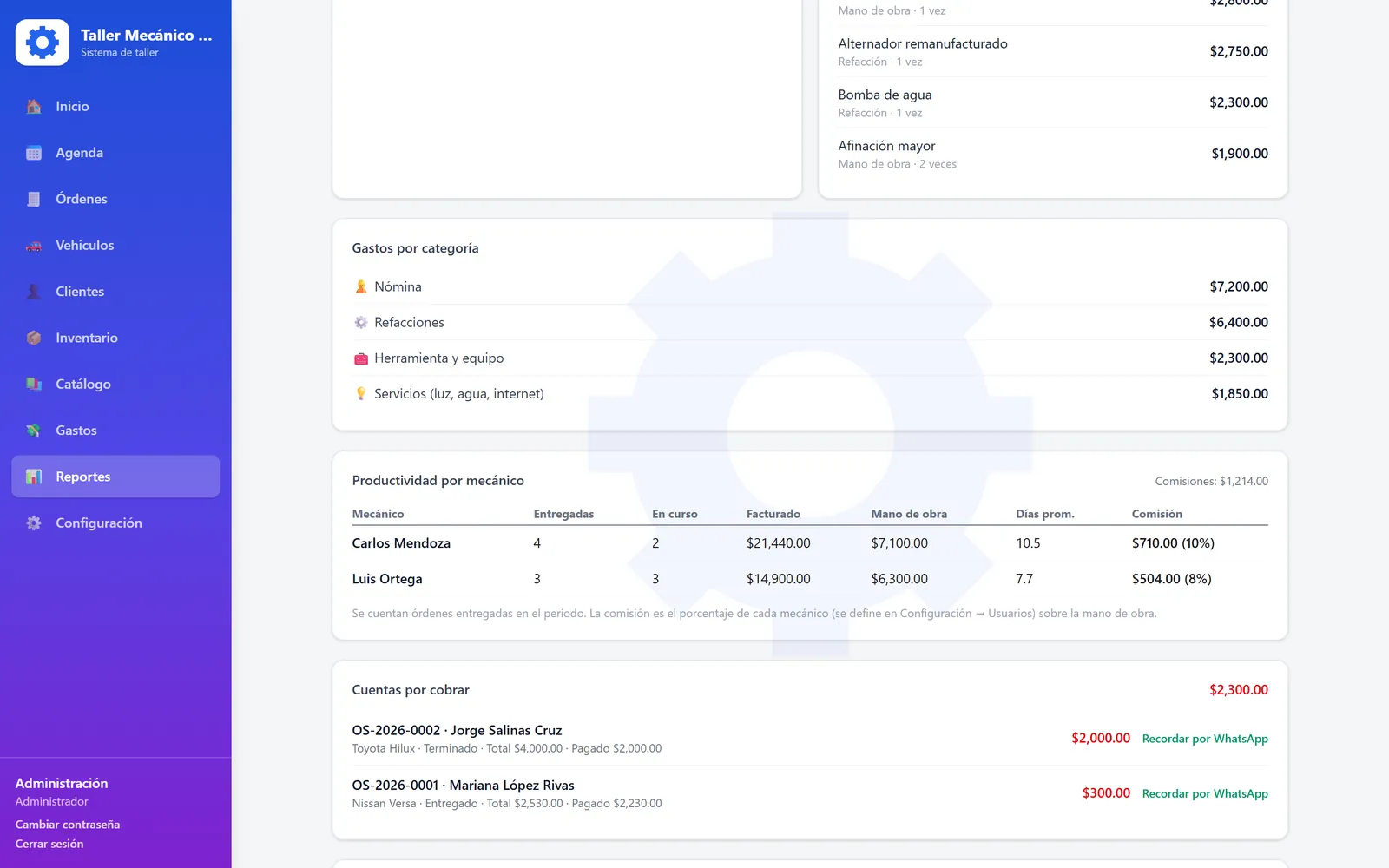The width and height of the screenshot is (1389, 868).
Task: Select the Reportes menu item
Action: 115,477
